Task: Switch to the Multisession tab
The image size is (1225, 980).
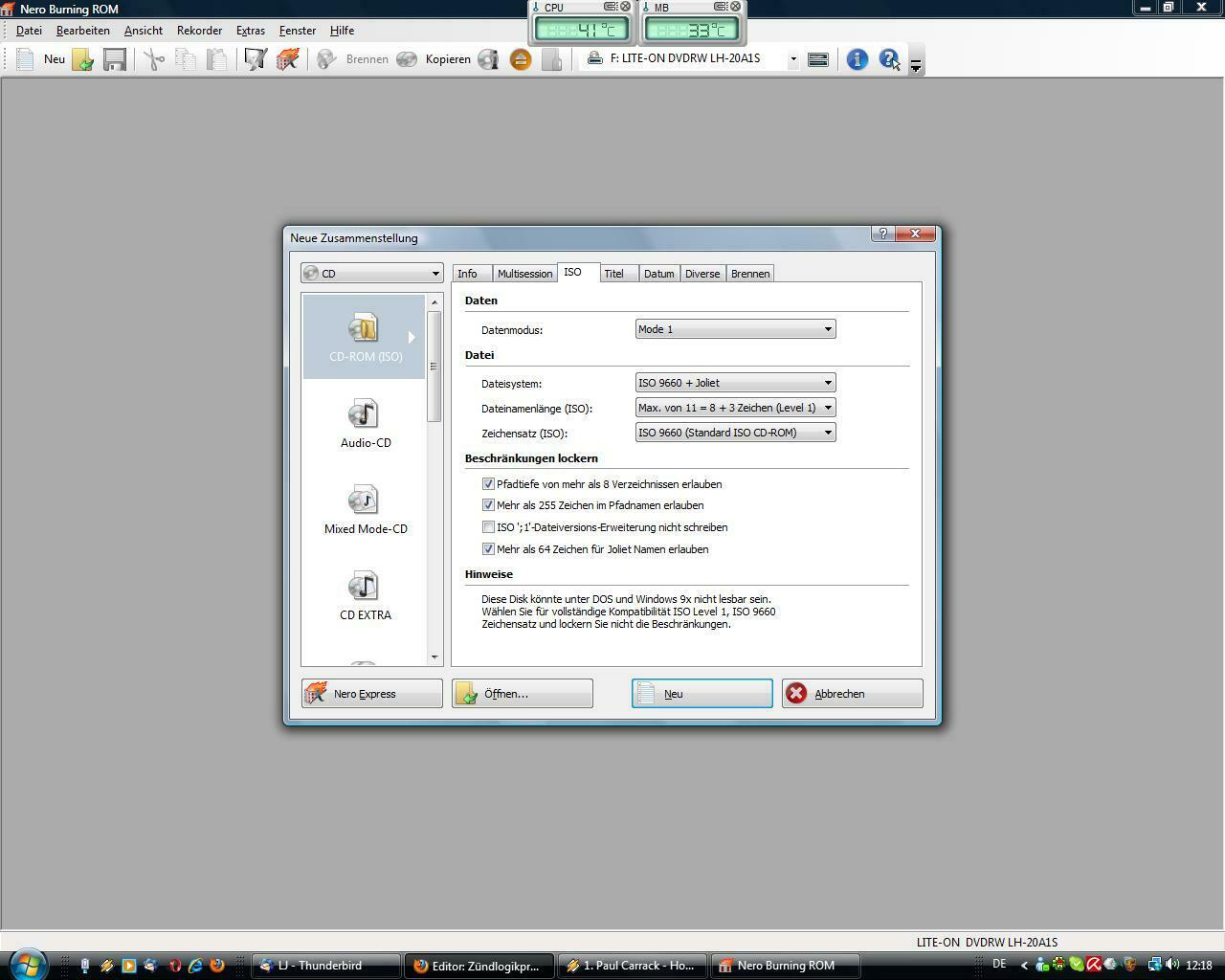Action: point(524,274)
